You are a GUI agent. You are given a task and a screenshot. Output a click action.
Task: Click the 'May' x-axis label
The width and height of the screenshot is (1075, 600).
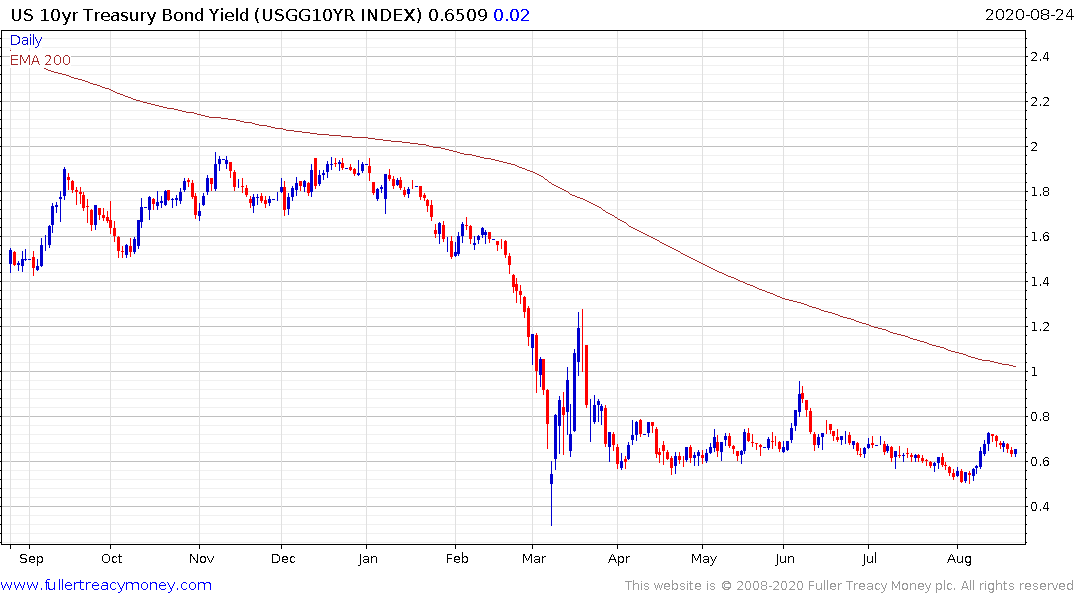703,559
